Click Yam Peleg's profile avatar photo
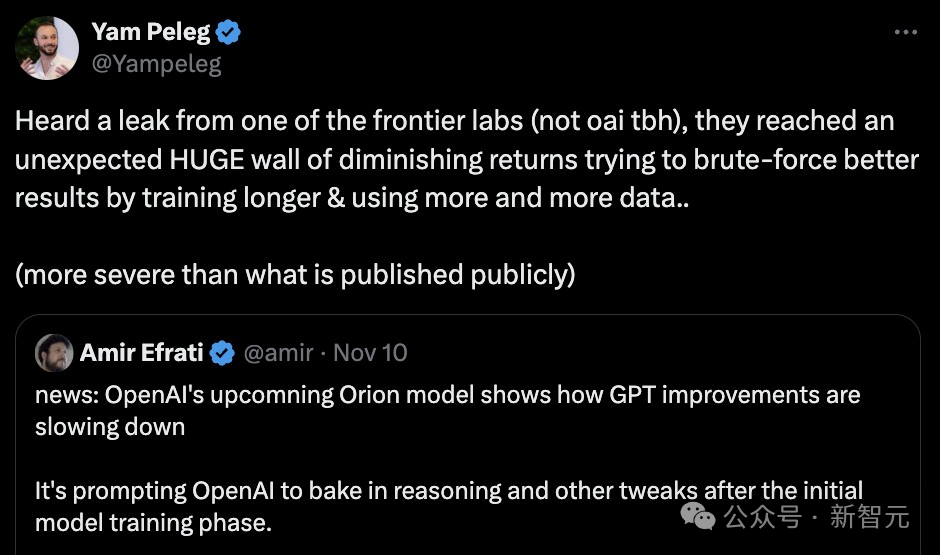This screenshot has width=940, height=555. coord(47,48)
